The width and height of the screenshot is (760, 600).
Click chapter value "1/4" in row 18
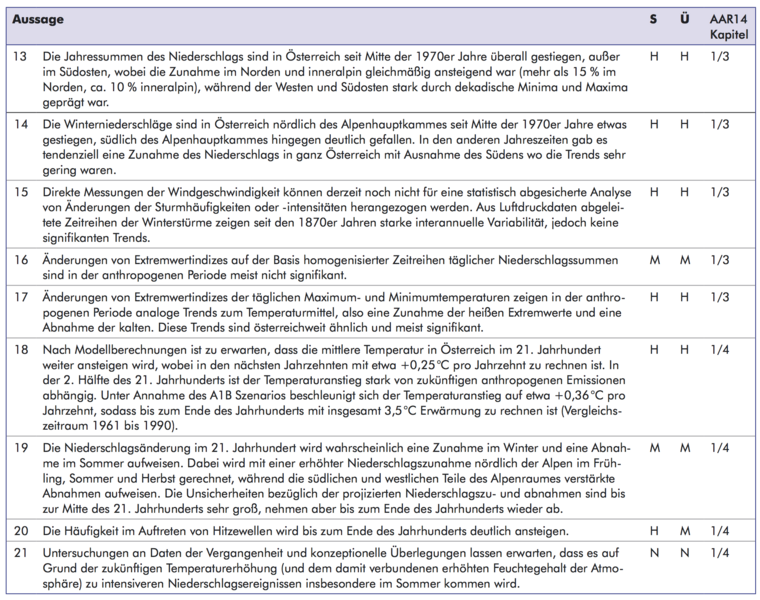720,352
